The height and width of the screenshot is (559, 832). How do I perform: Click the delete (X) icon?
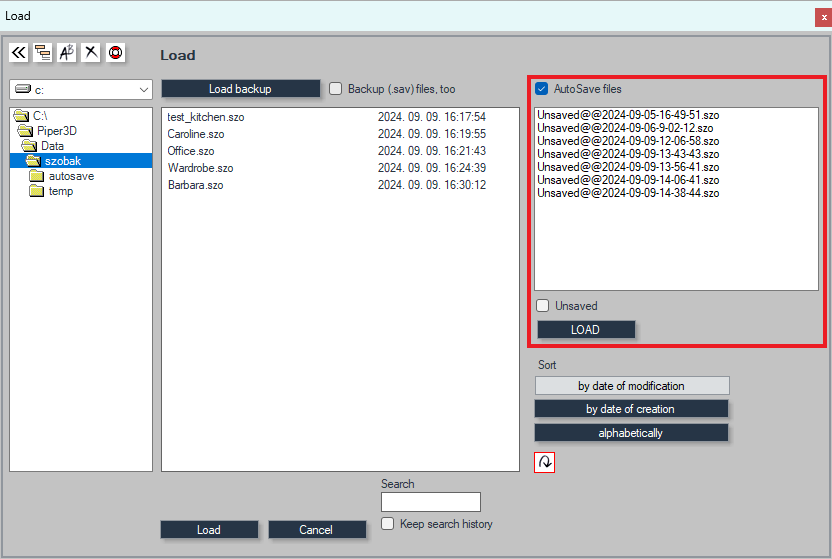(x=91, y=53)
